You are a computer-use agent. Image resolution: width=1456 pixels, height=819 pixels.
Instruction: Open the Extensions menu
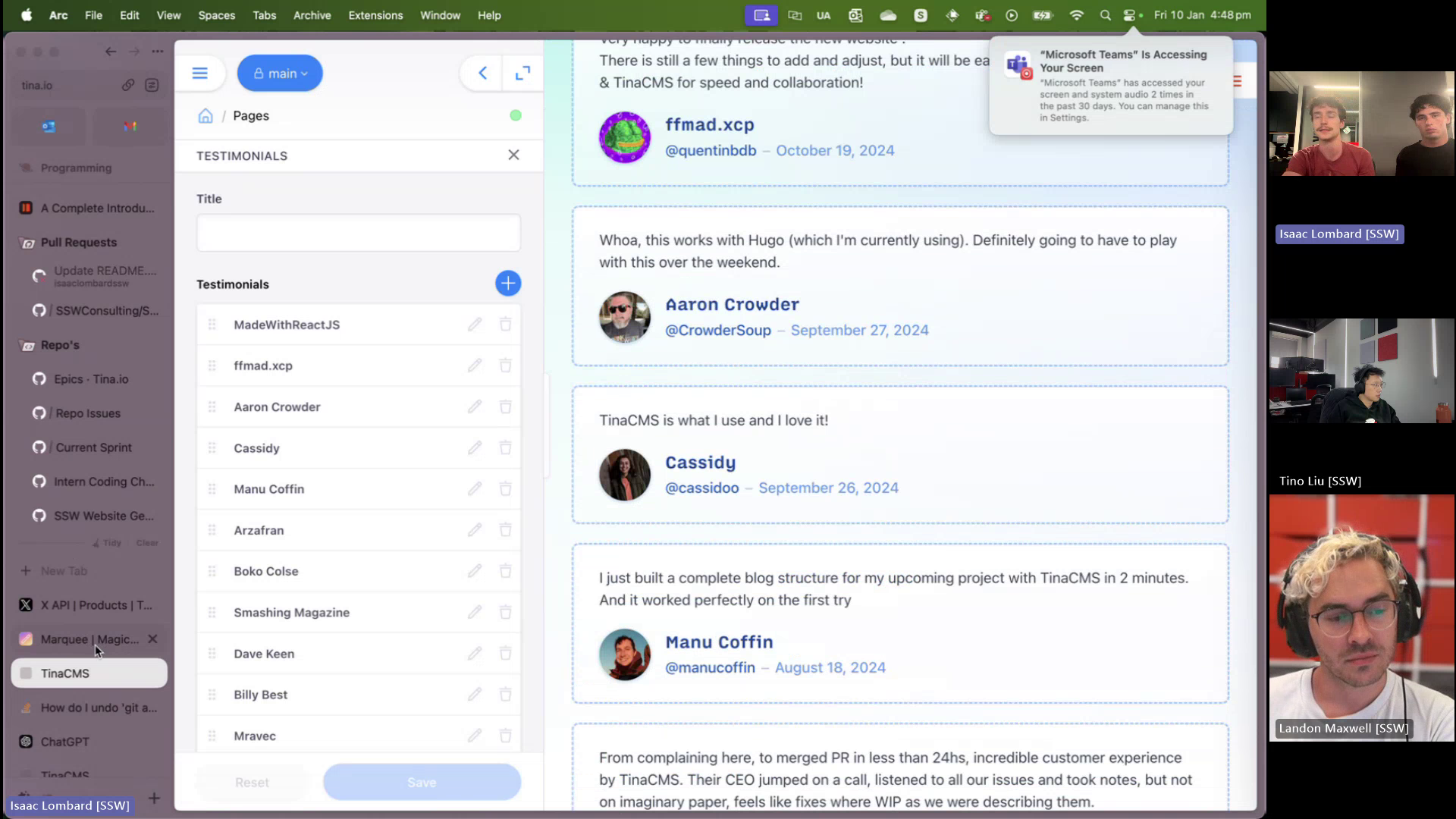pos(375,15)
